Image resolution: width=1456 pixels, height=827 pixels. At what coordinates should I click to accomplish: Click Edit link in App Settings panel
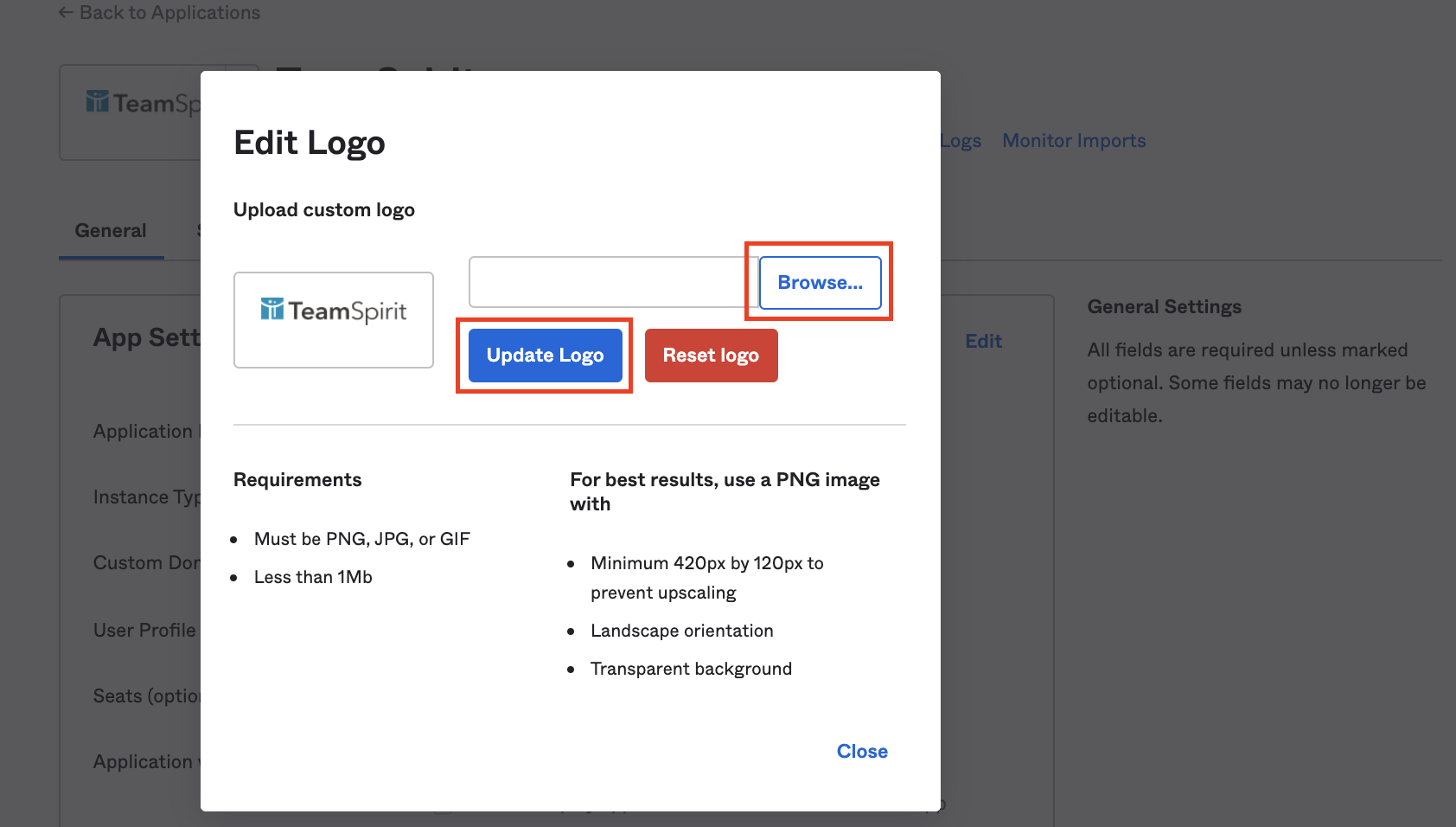click(x=983, y=341)
